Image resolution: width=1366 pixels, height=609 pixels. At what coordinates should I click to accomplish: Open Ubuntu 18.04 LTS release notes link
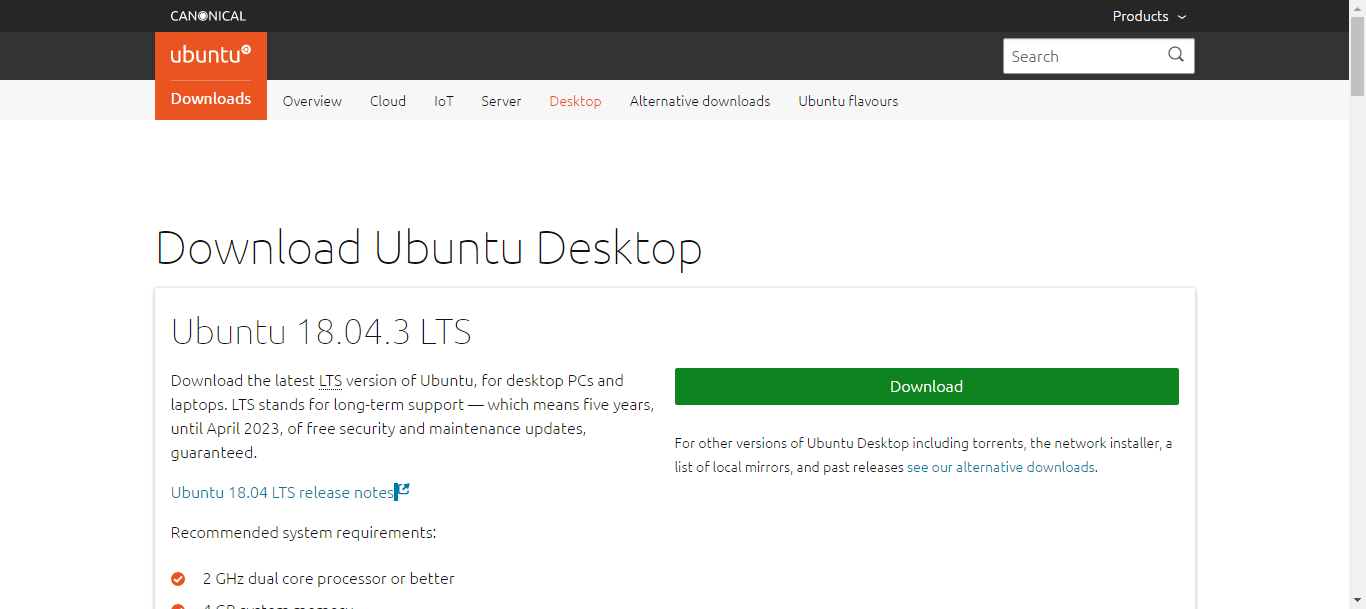[x=282, y=492]
